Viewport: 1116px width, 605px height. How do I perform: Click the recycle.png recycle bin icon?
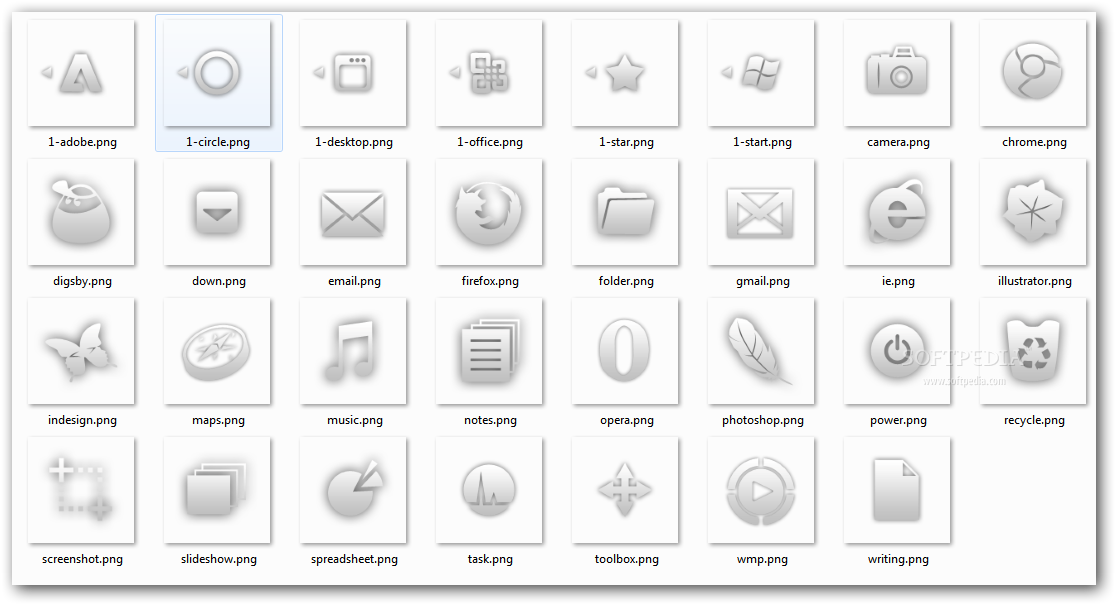(x=1033, y=351)
